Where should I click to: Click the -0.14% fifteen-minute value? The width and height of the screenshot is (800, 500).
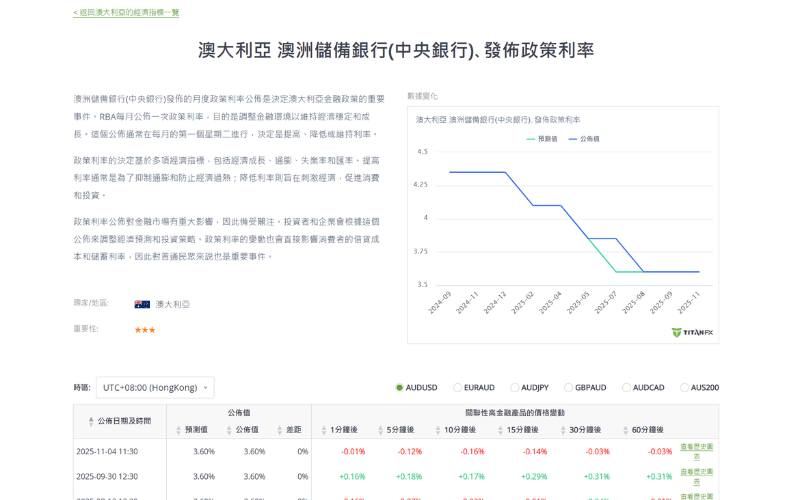(x=535, y=452)
